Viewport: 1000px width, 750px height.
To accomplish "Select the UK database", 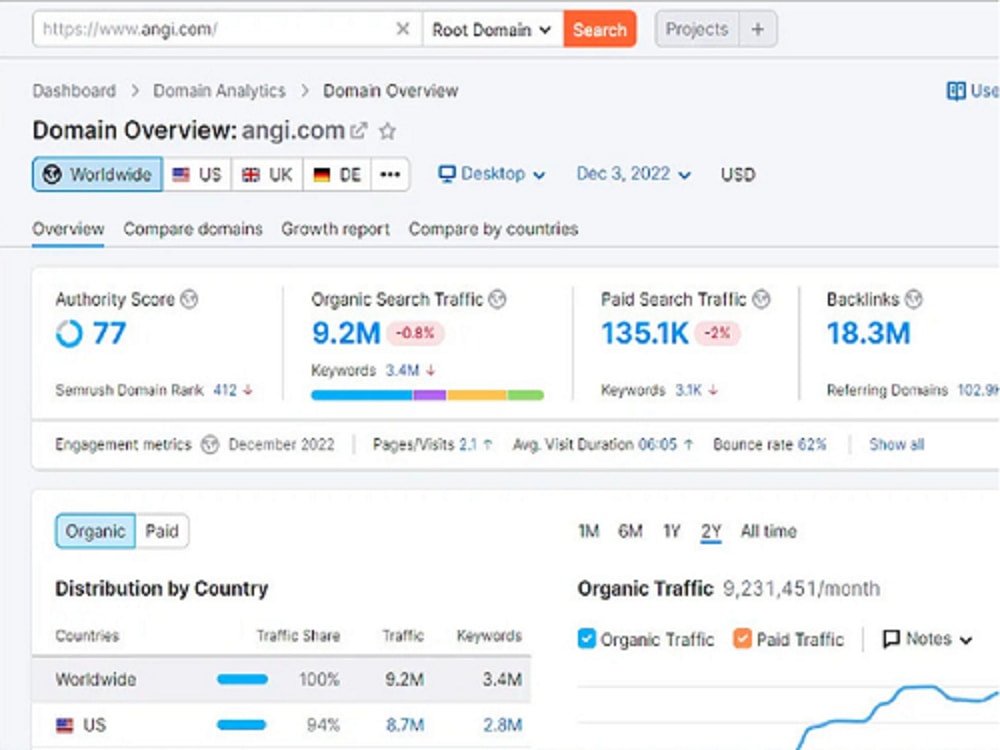I will tap(268, 174).
